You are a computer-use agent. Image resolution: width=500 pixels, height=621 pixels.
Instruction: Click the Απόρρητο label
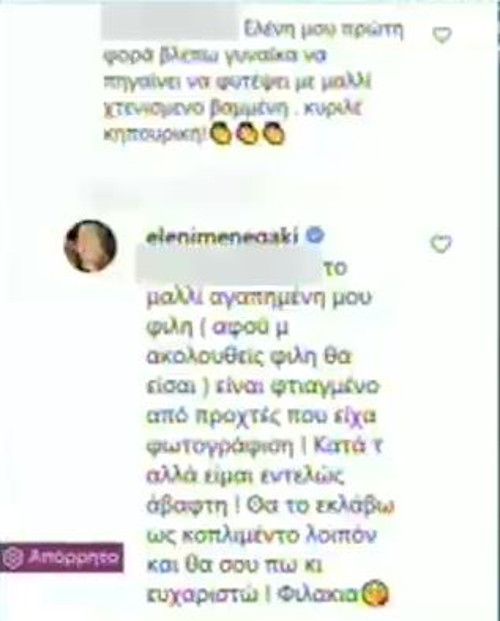[73, 558]
